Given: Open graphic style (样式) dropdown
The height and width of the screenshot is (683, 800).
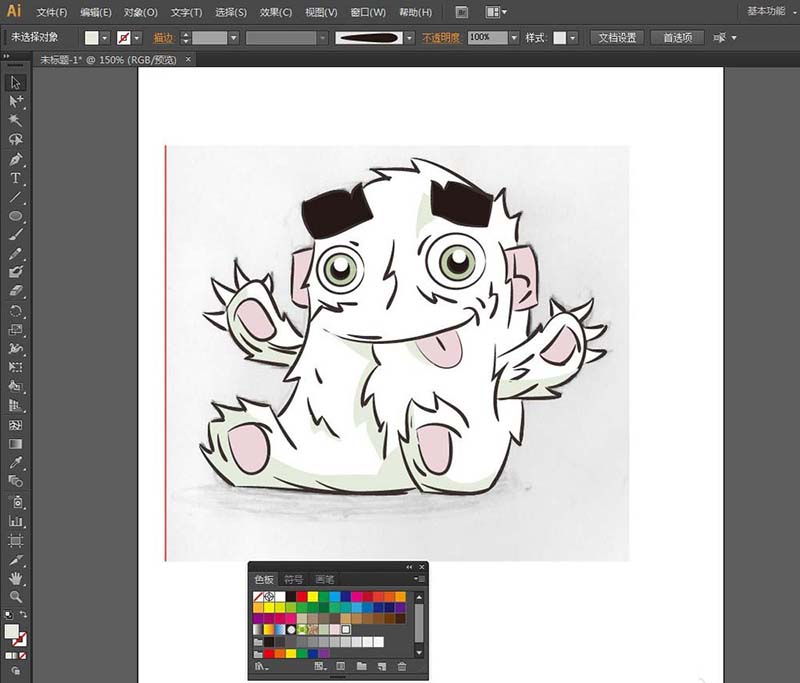Looking at the screenshot, I should 573,38.
